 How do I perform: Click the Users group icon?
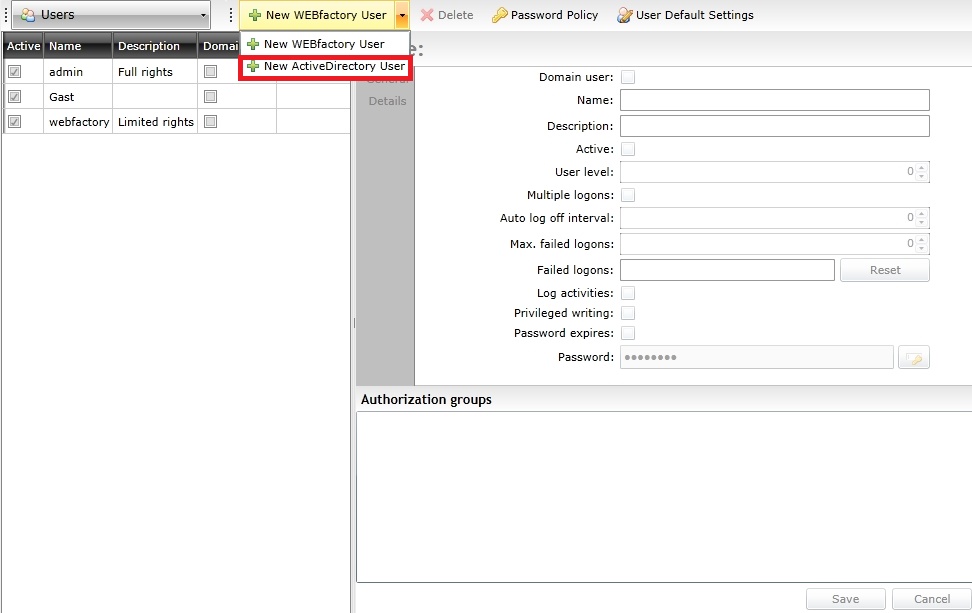27,15
